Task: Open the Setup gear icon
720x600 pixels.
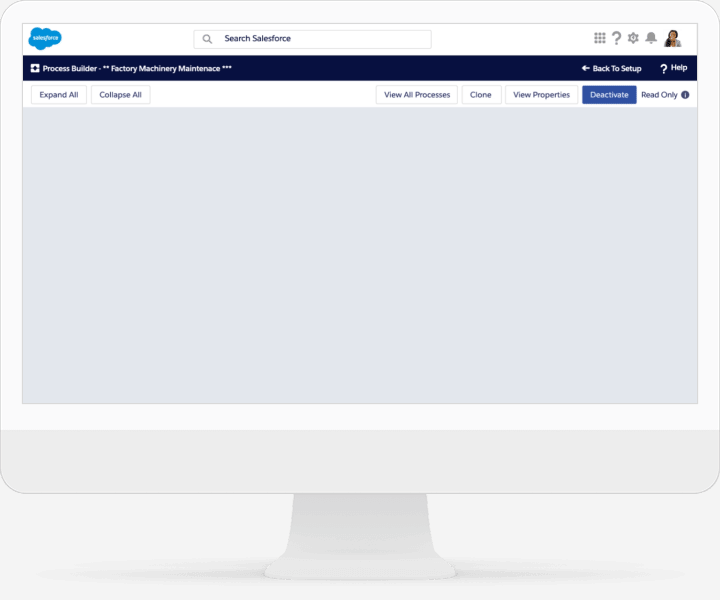Action: click(x=633, y=38)
